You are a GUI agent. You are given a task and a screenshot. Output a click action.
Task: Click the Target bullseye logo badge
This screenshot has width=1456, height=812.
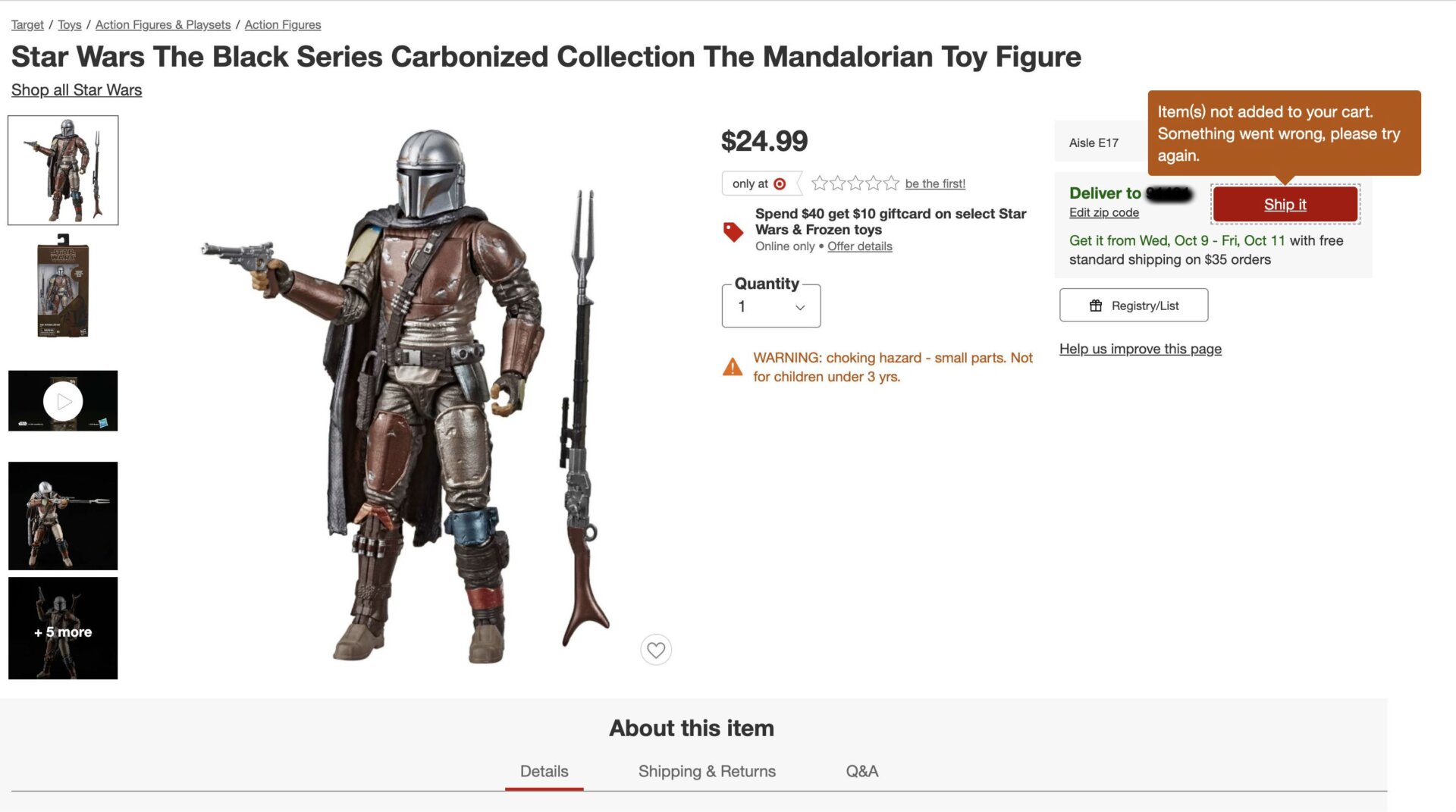[780, 183]
